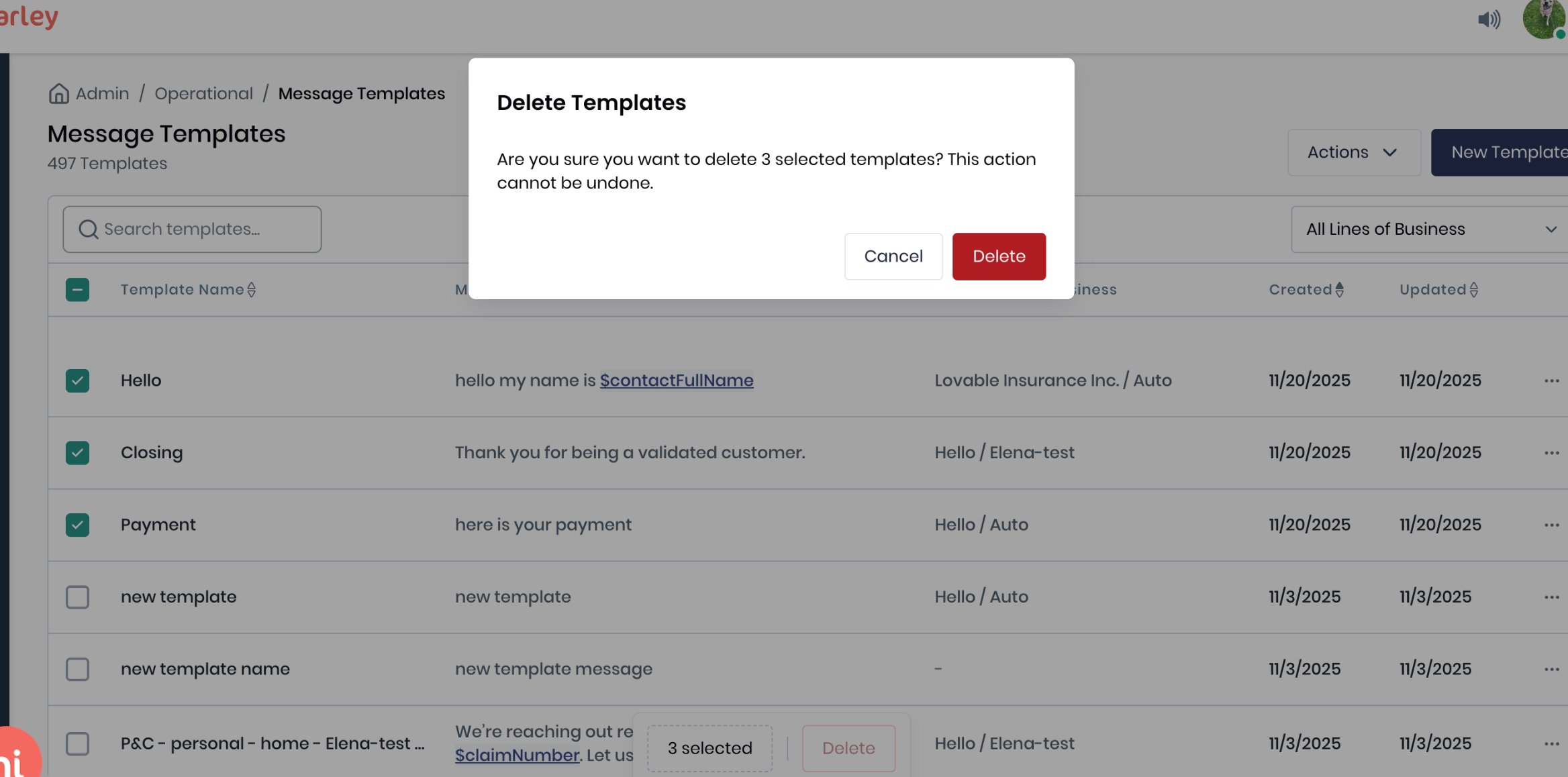Image resolution: width=1568 pixels, height=777 pixels.
Task: Toggle the select-all header checkbox
Action: (77, 290)
